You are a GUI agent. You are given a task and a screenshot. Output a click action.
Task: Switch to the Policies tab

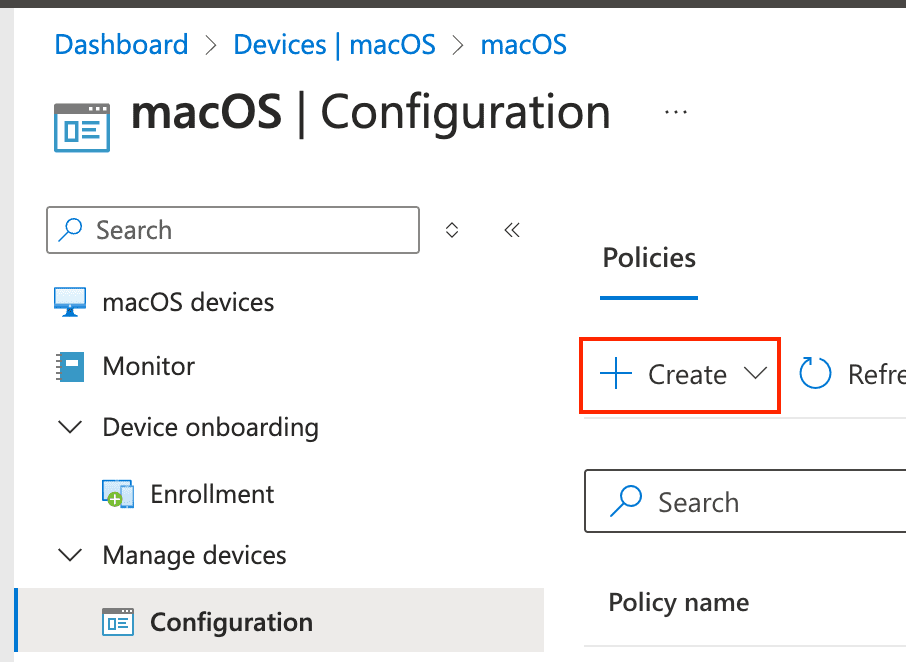pos(648,258)
